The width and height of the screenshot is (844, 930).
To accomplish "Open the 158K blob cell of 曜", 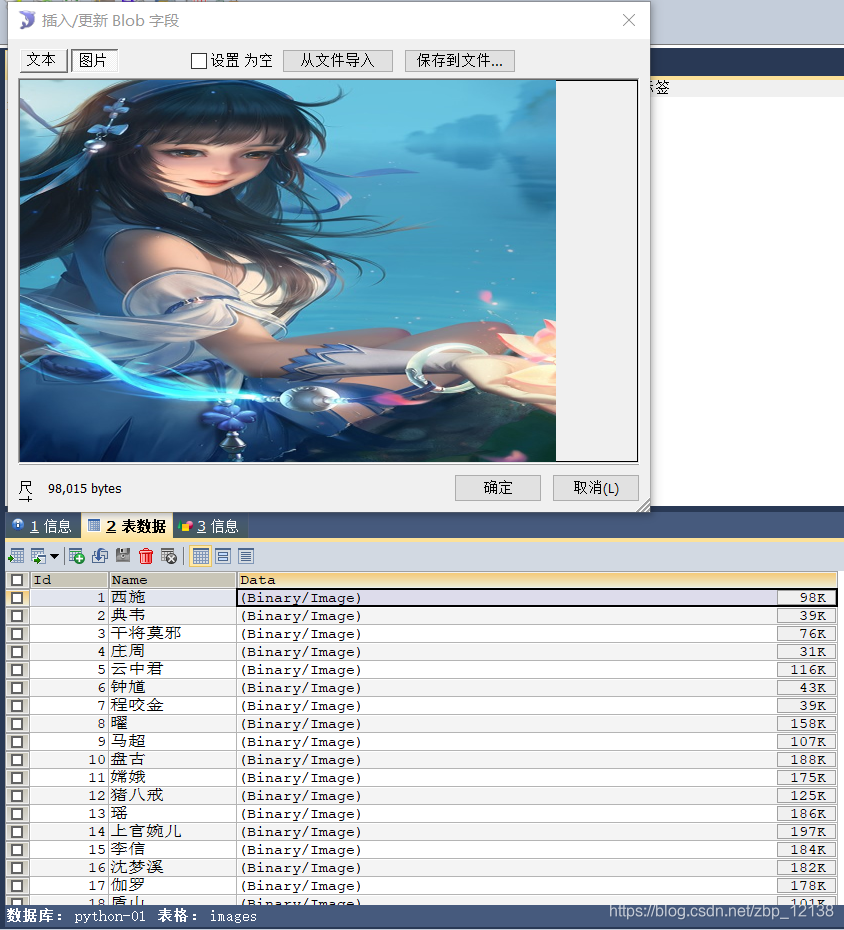I will pyautogui.click(x=807, y=724).
